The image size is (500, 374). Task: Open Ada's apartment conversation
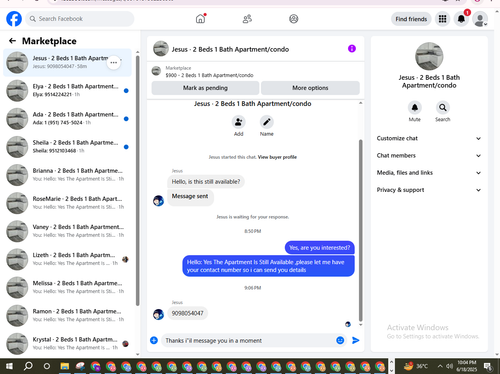[67, 118]
